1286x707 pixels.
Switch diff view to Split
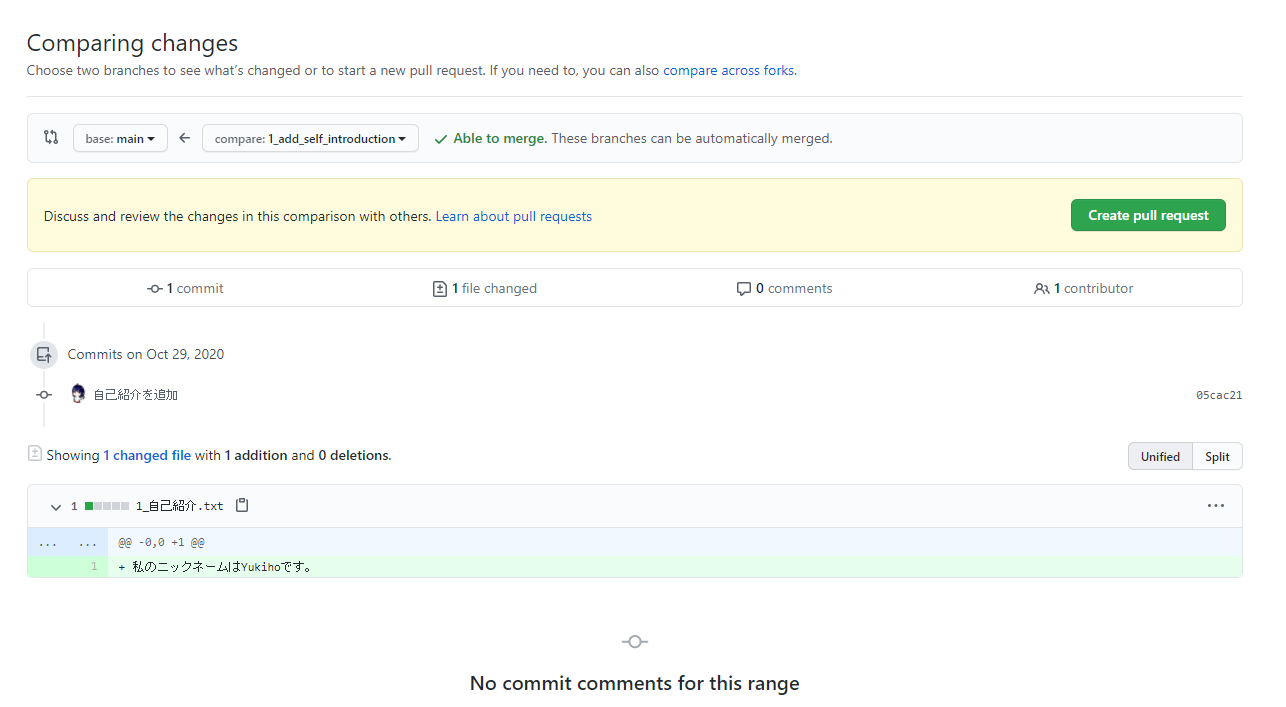1217,456
